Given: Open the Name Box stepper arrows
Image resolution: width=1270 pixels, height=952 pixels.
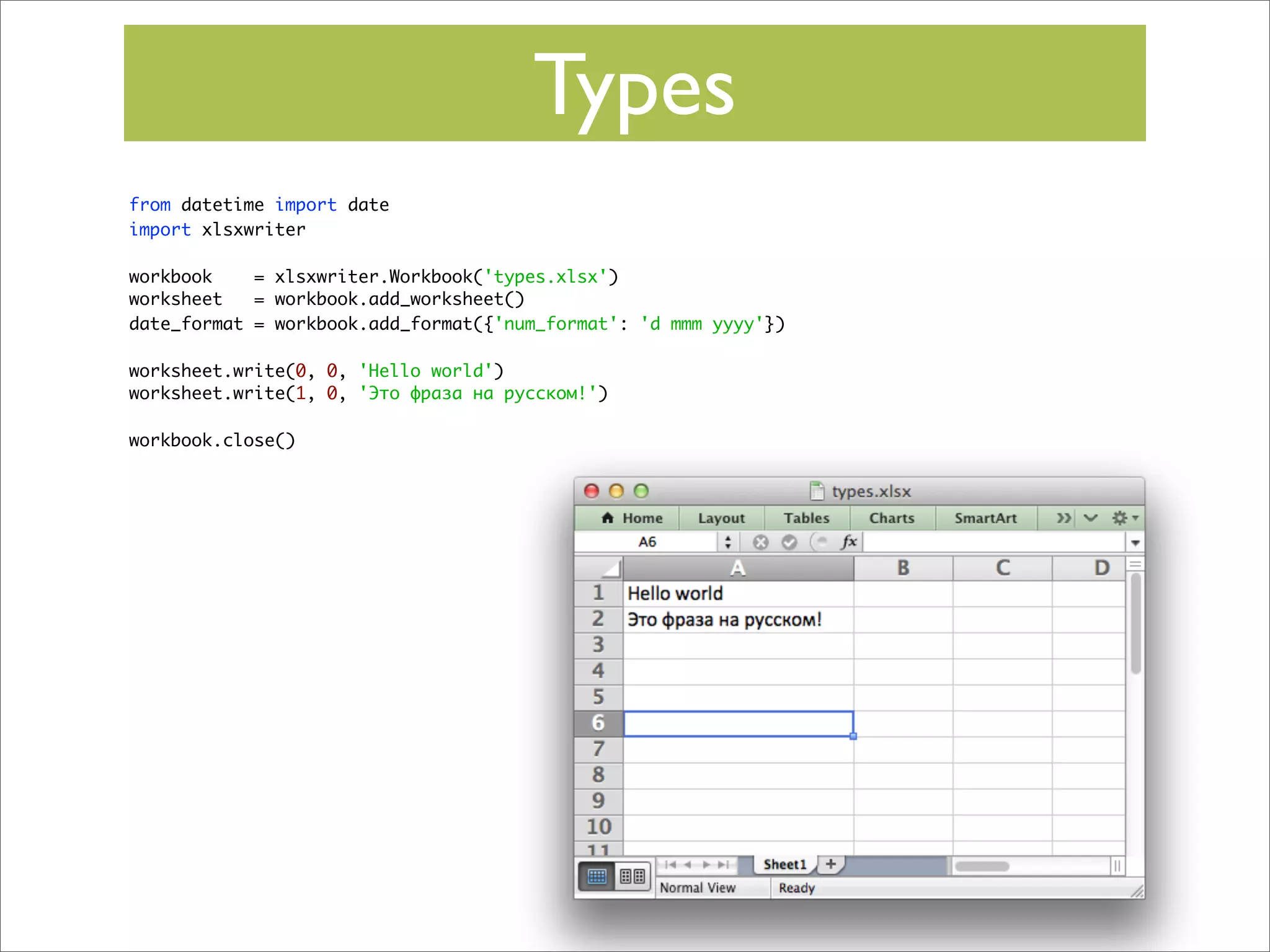Looking at the screenshot, I should tap(728, 542).
